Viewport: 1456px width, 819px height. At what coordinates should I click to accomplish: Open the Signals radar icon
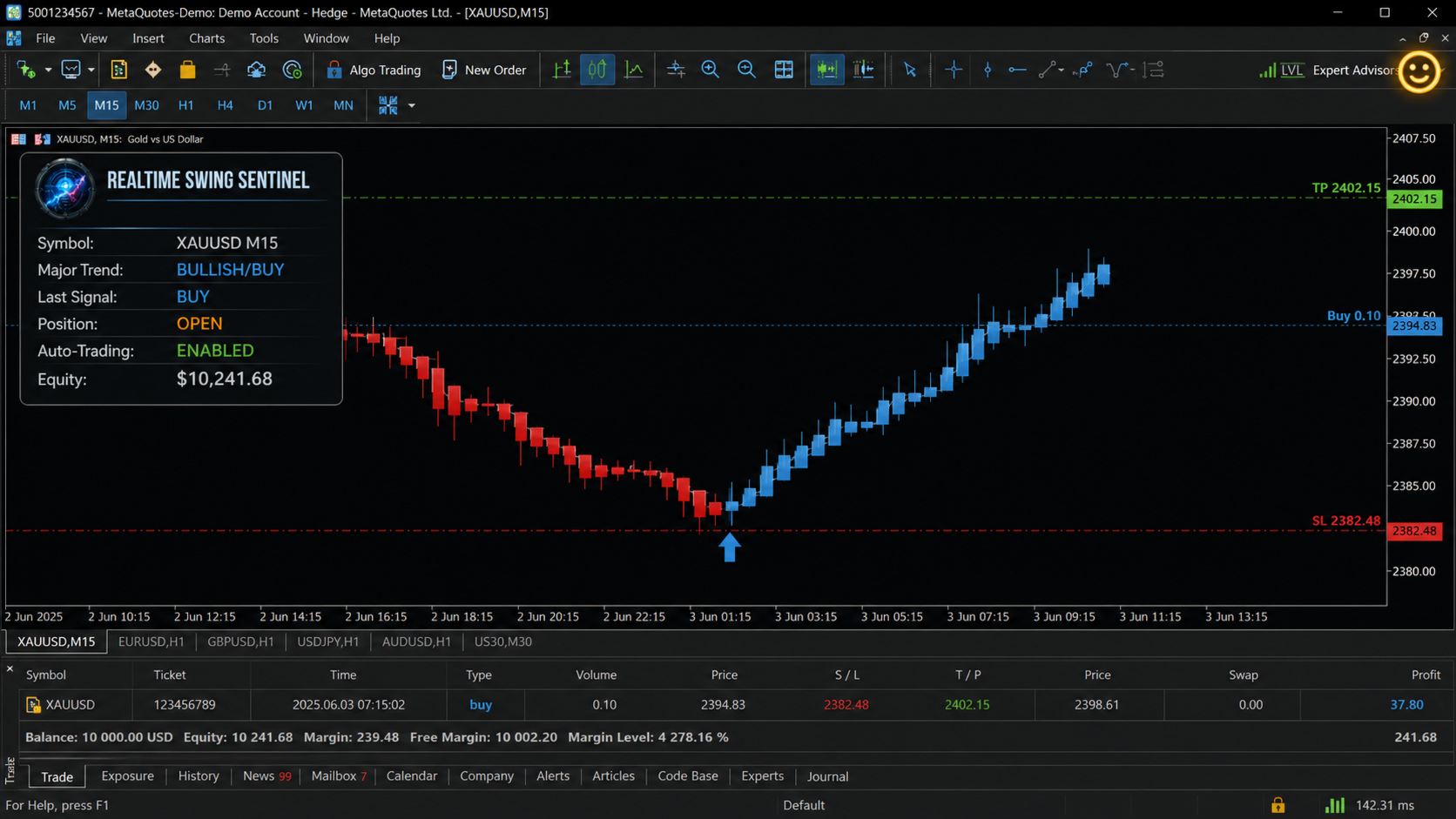[293, 70]
